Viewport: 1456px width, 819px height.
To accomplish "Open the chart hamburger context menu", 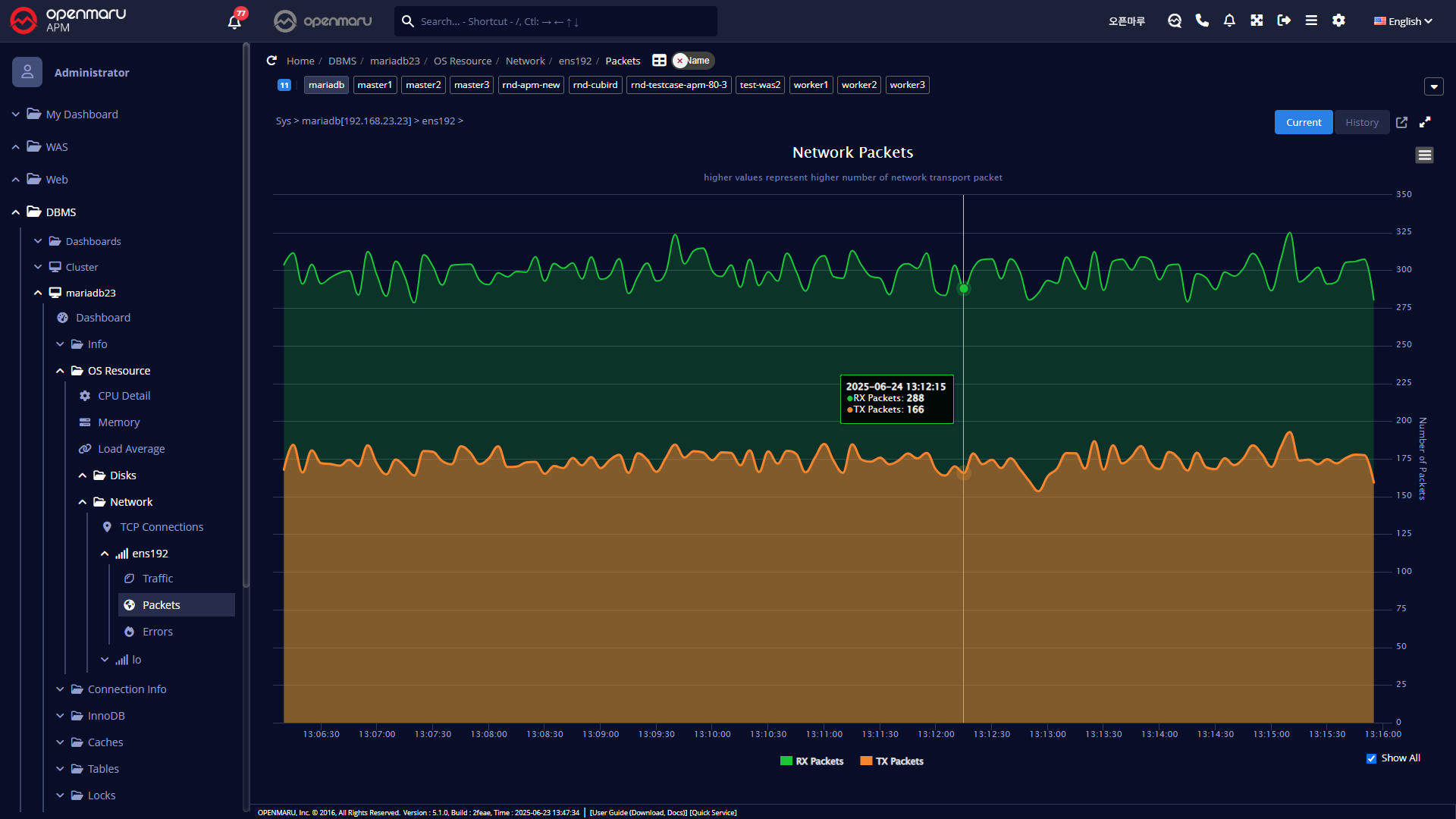I will click(1424, 155).
